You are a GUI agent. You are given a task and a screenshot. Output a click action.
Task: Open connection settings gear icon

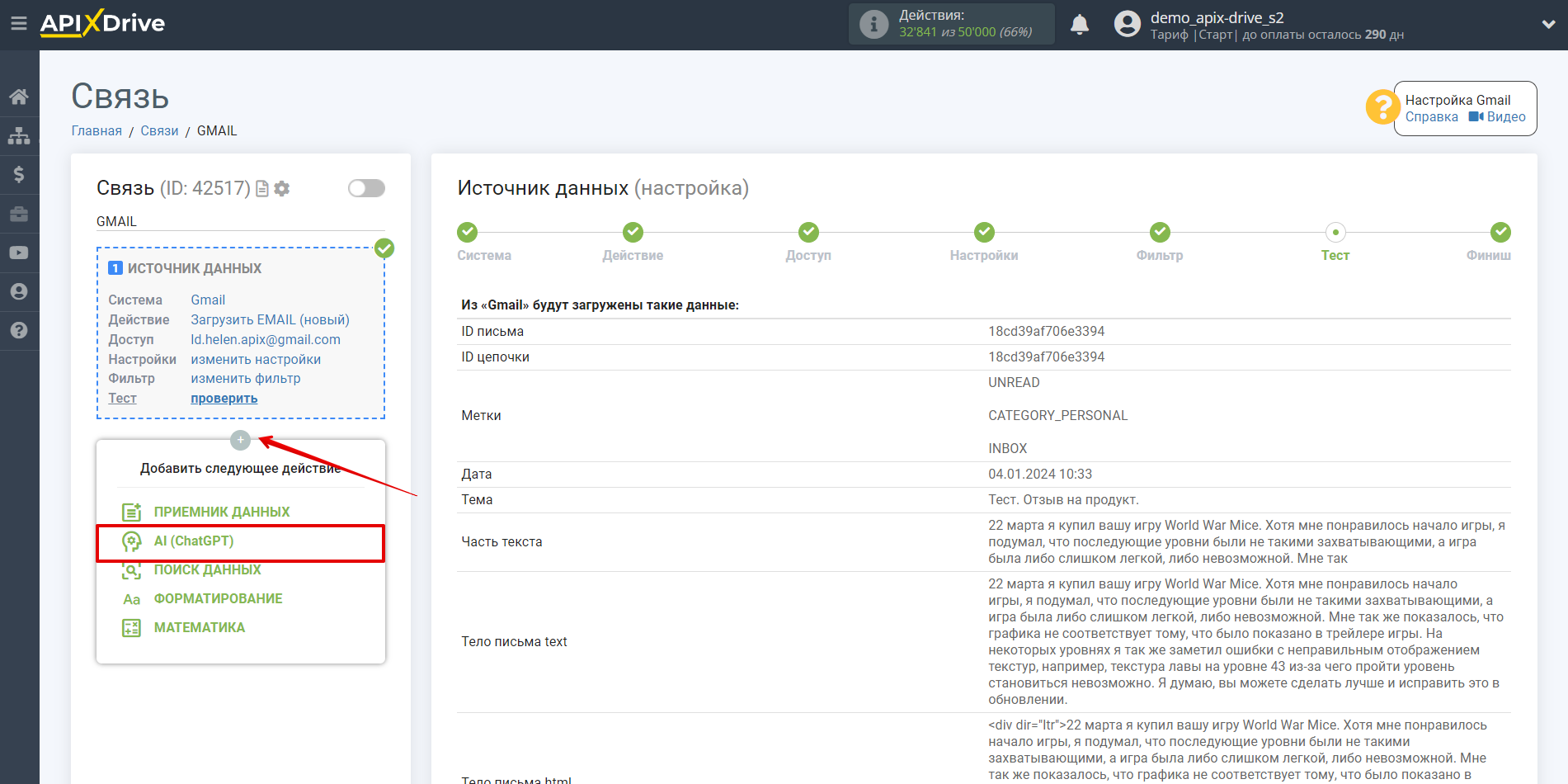pyautogui.click(x=282, y=189)
